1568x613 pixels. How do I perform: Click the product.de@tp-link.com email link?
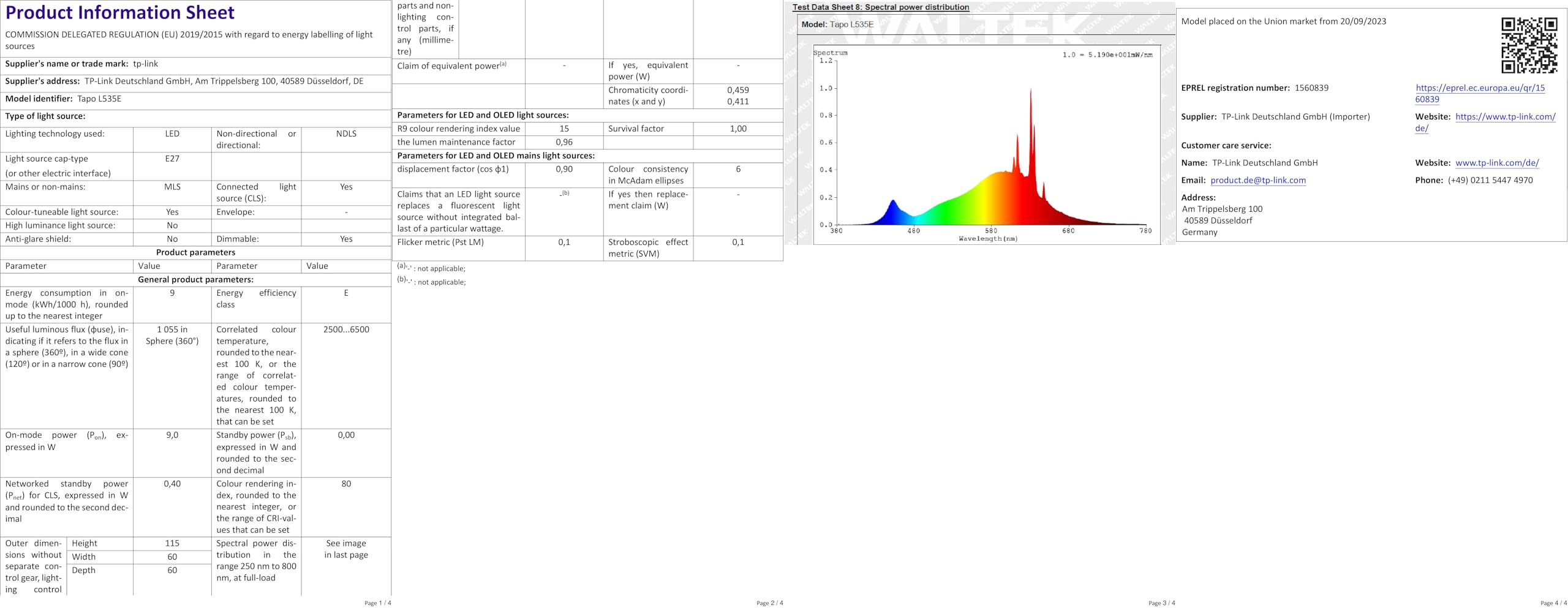coord(1258,180)
